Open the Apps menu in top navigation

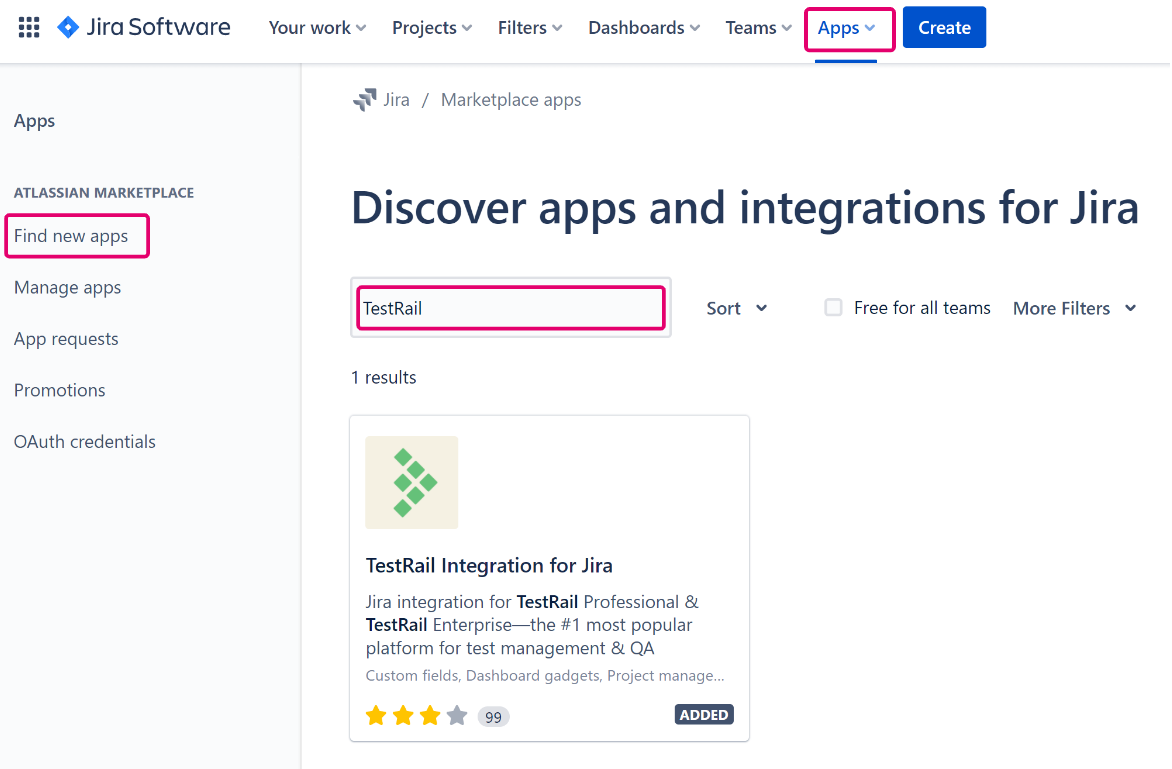click(847, 28)
